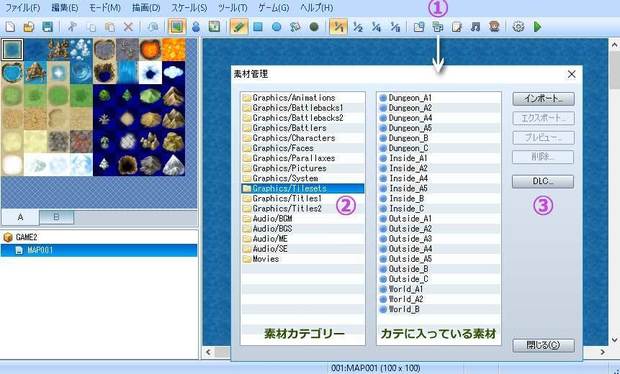Set map zoom scale to 1/8
The image size is (620, 374).
pos(395,27)
